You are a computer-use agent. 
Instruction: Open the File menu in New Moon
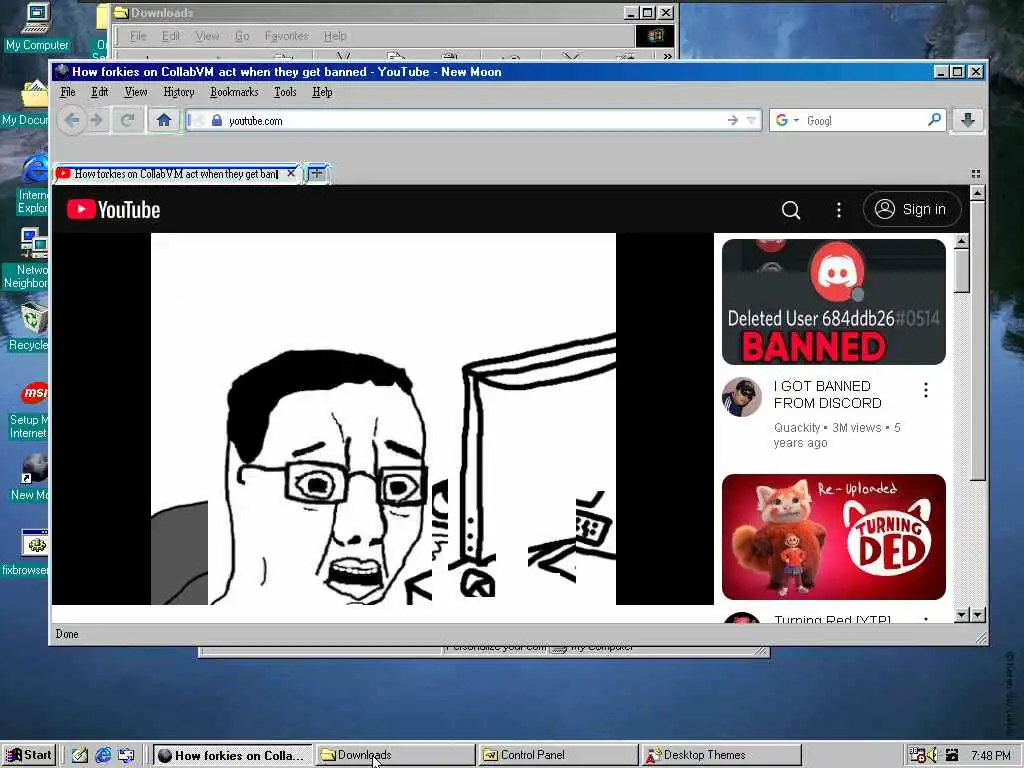pyautogui.click(x=68, y=92)
